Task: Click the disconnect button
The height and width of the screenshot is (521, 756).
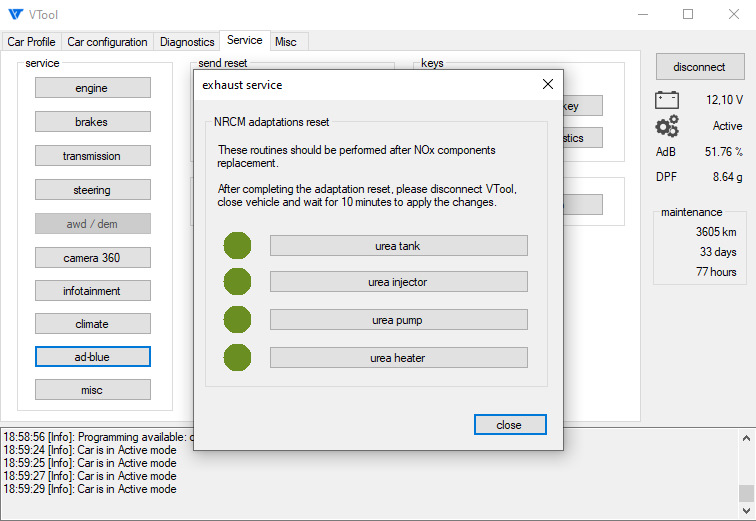Action: pos(700,67)
